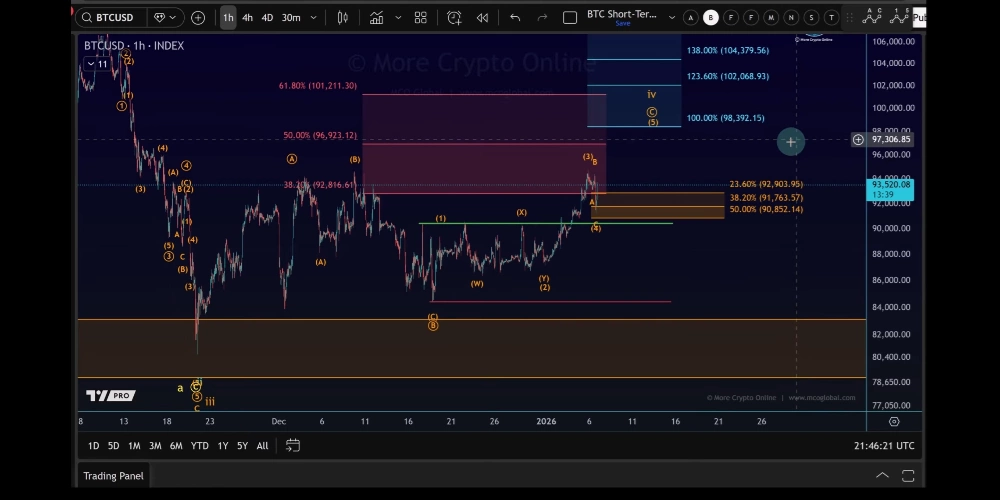Click the BTCUSD symbol search field
Viewport: 1000px width, 500px height.
point(110,17)
